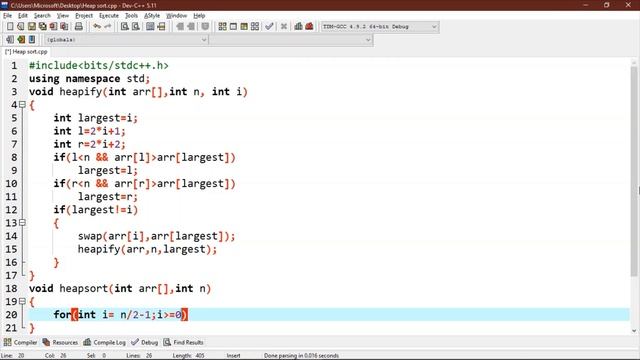The width and height of the screenshot is (640, 360).
Task: Collapse the heapsort body at line 19
Action: click(22, 302)
